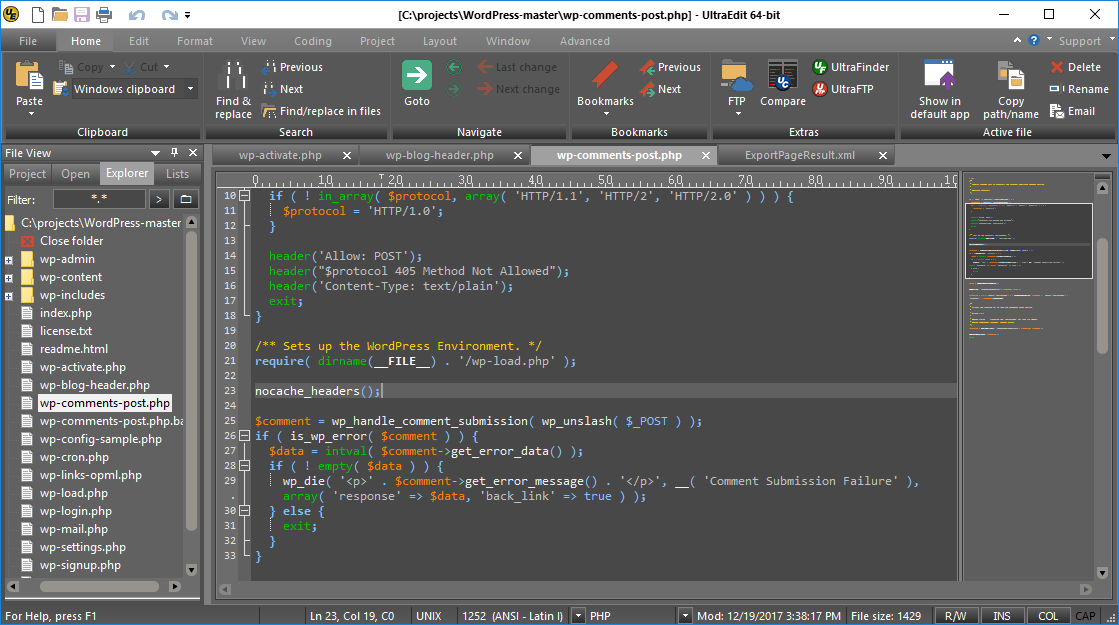Click the print icon in title bar

pyautogui.click(x=104, y=15)
